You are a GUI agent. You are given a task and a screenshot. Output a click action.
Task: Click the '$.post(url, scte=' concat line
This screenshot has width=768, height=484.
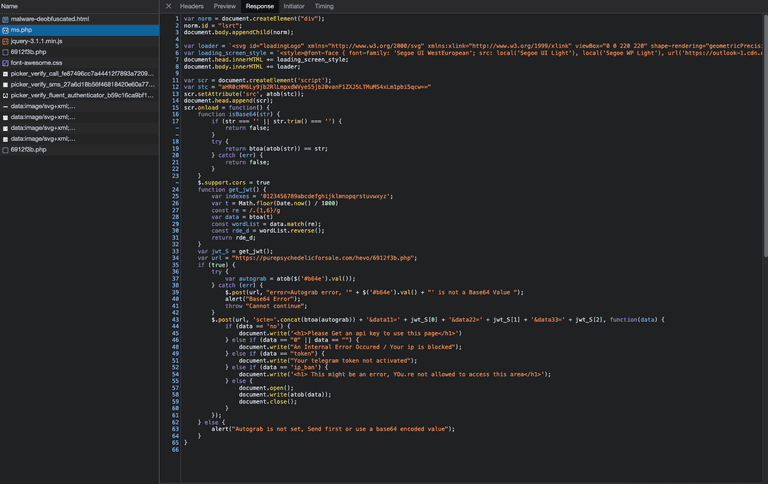coord(438,319)
